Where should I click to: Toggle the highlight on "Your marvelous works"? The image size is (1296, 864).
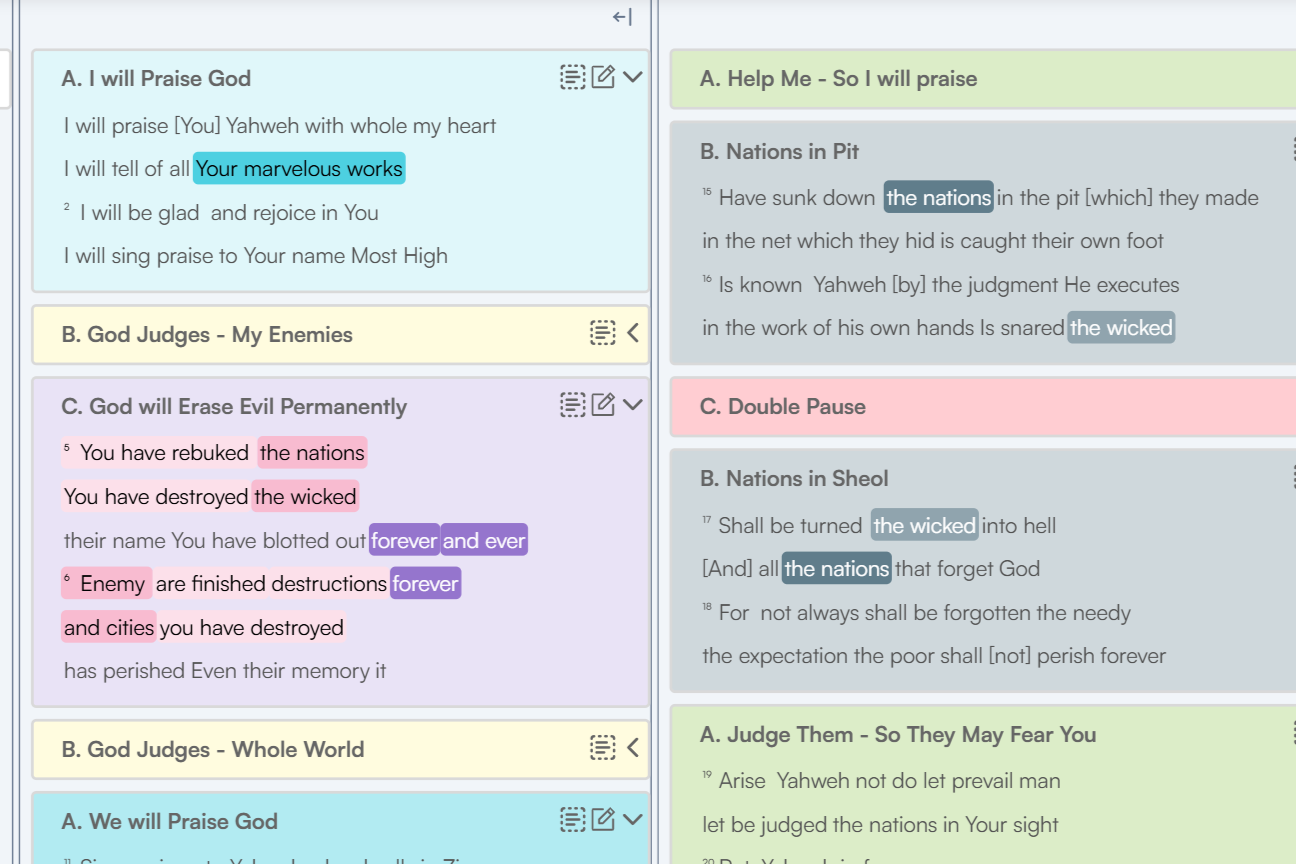point(299,168)
